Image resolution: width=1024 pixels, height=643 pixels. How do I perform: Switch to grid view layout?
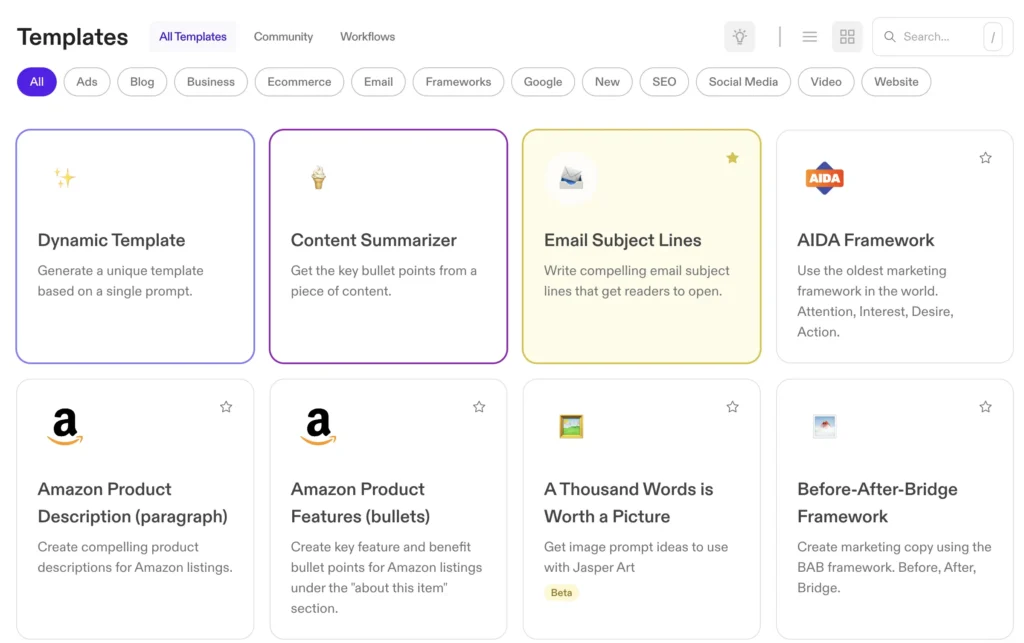[847, 36]
